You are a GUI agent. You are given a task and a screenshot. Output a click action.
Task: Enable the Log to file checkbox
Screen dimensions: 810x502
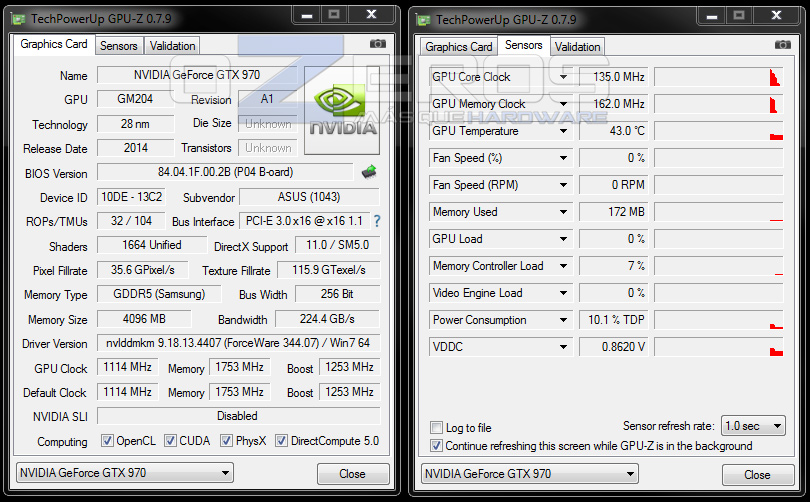click(437, 428)
